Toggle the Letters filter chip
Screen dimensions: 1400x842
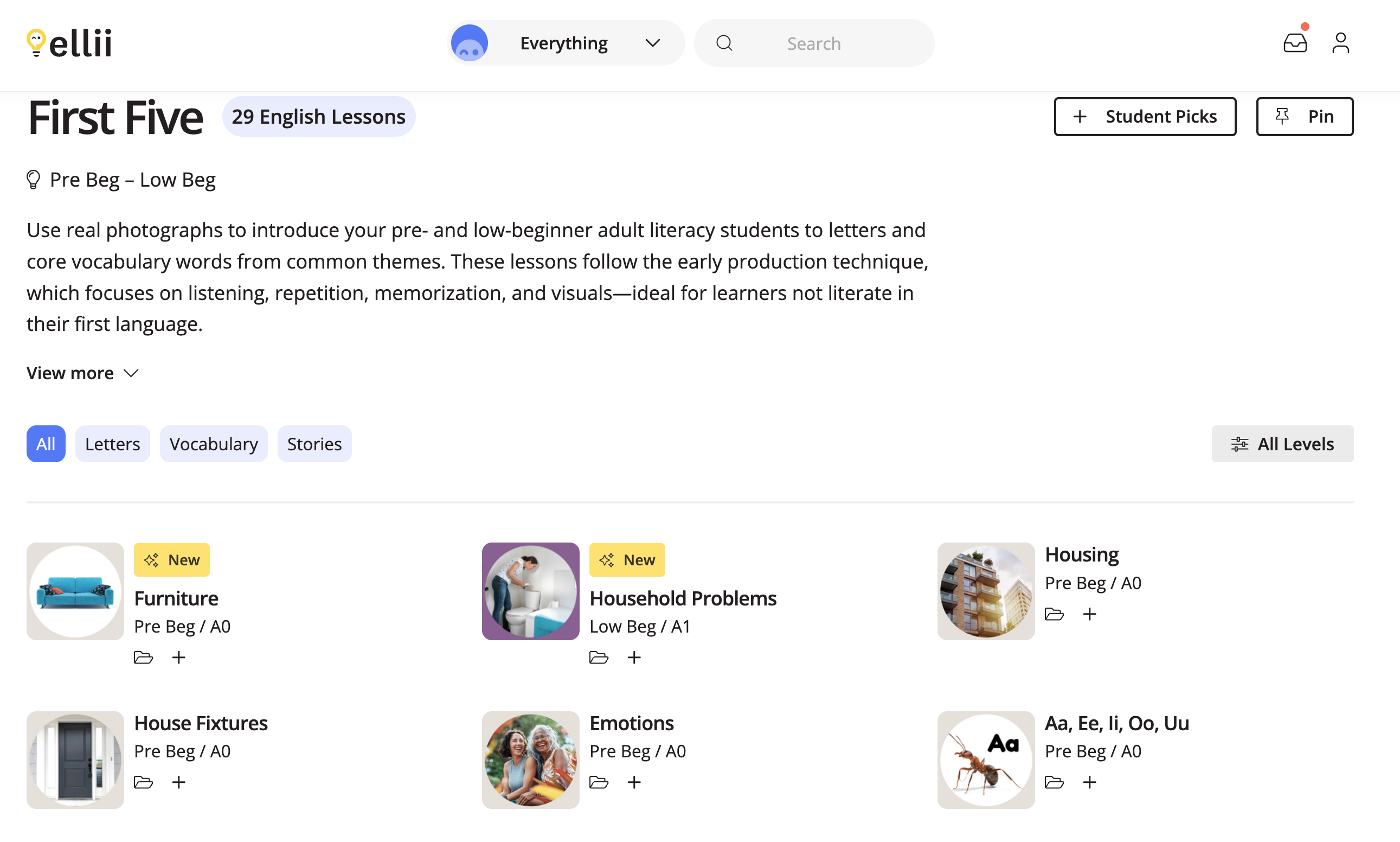pyautogui.click(x=112, y=444)
